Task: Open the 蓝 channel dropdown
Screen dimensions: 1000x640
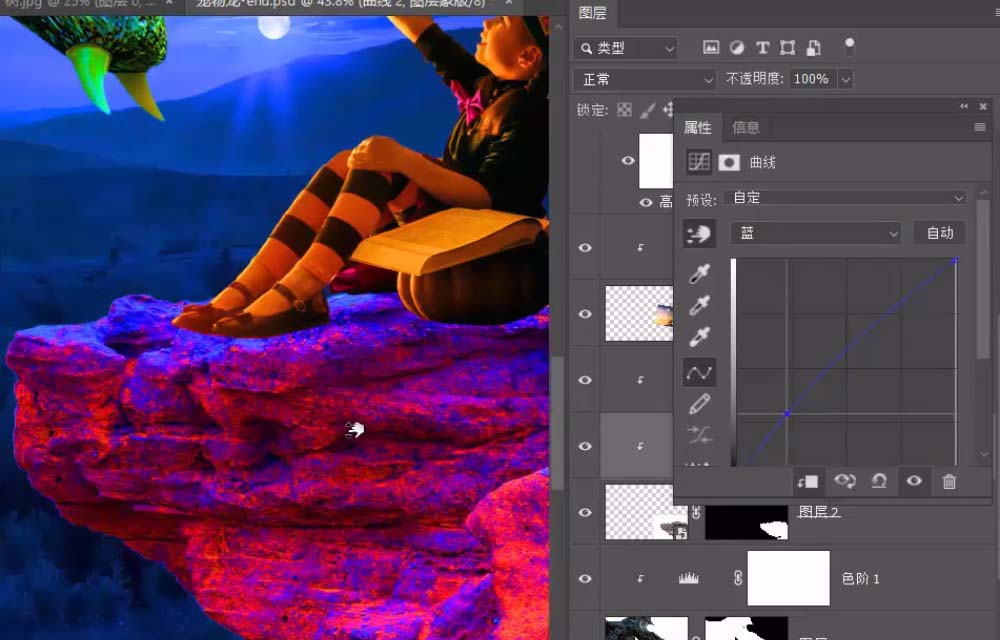Action: pos(816,233)
